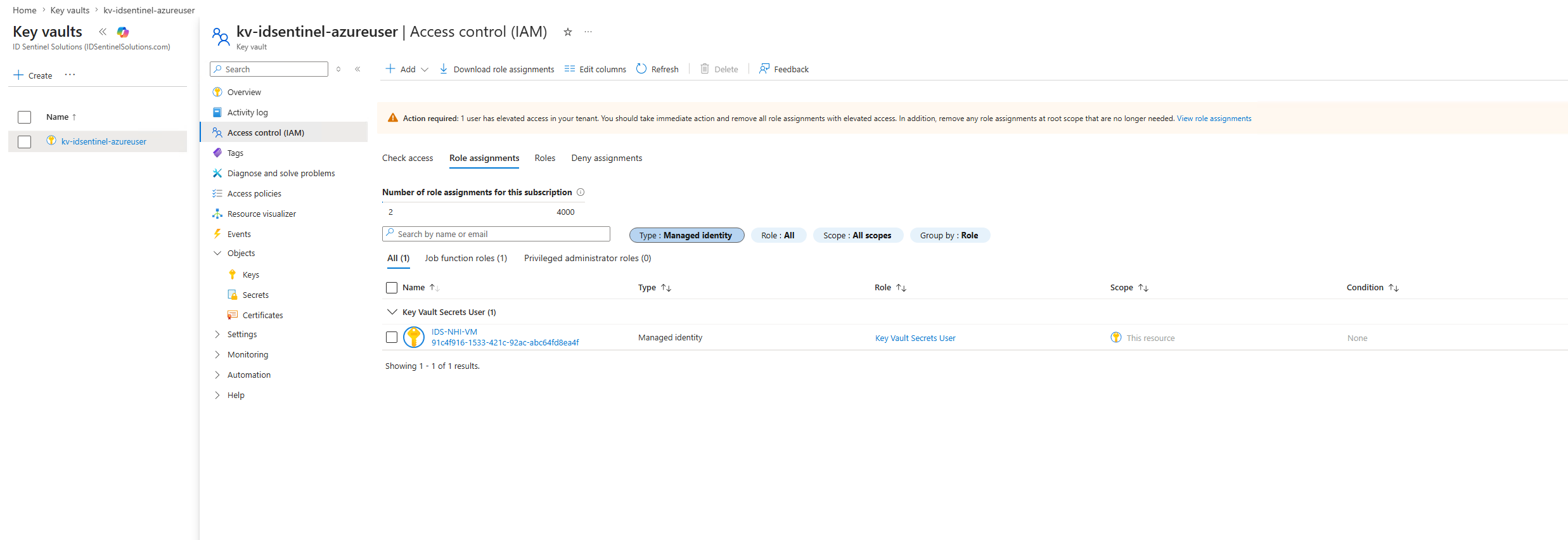
Task: Open the View role assignments link
Action: 1214,119
